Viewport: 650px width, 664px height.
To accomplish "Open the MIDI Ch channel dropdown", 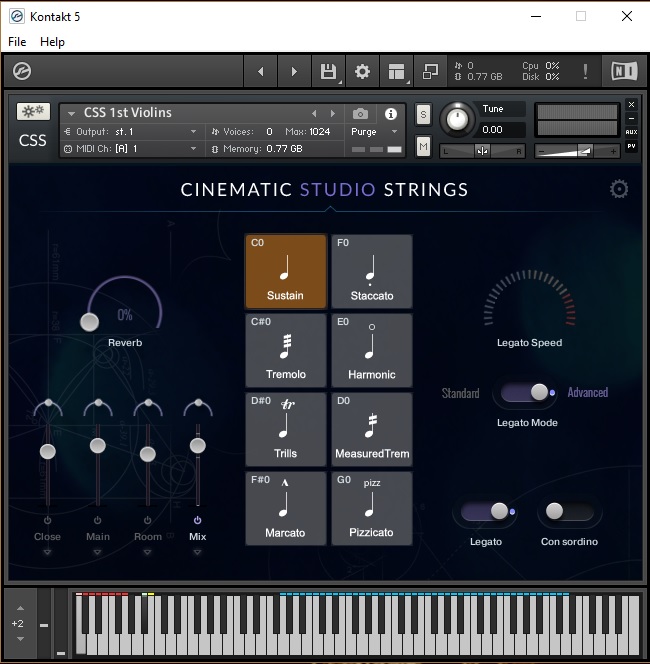I will (x=132, y=149).
